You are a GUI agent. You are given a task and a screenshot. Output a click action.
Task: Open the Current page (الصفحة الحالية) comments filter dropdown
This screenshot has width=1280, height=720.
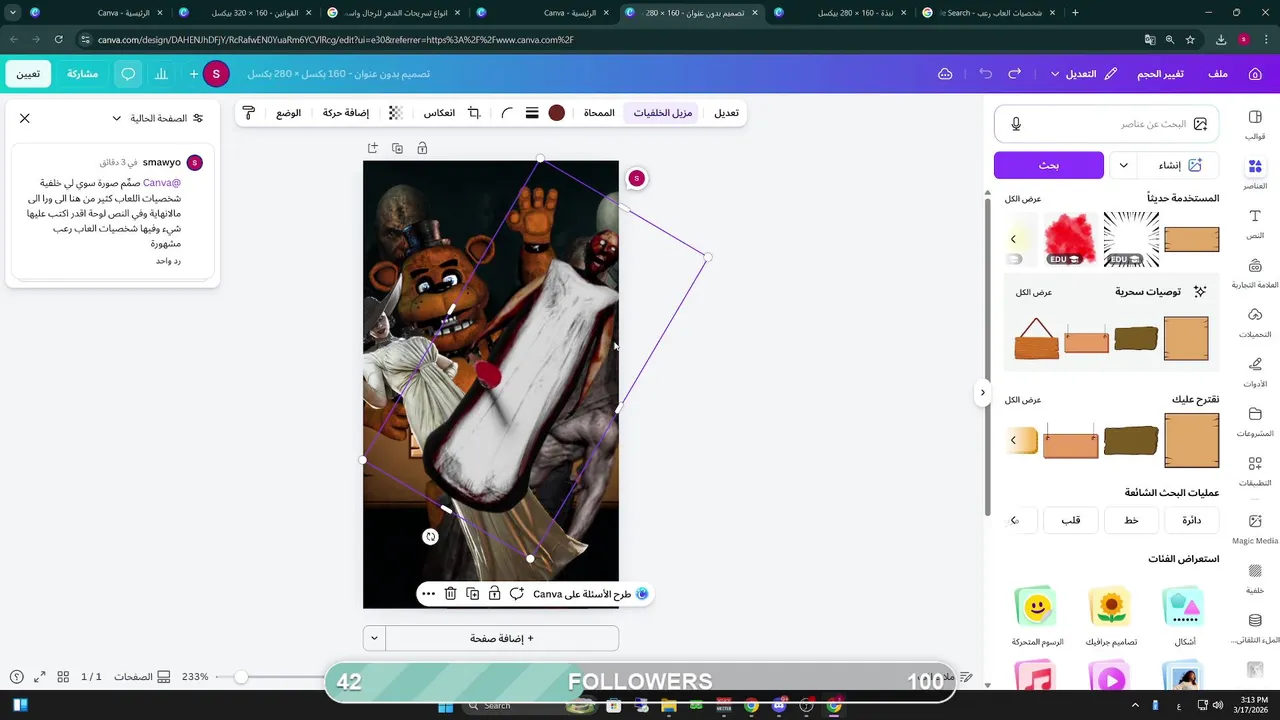pyautogui.click(x=157, y=118)
